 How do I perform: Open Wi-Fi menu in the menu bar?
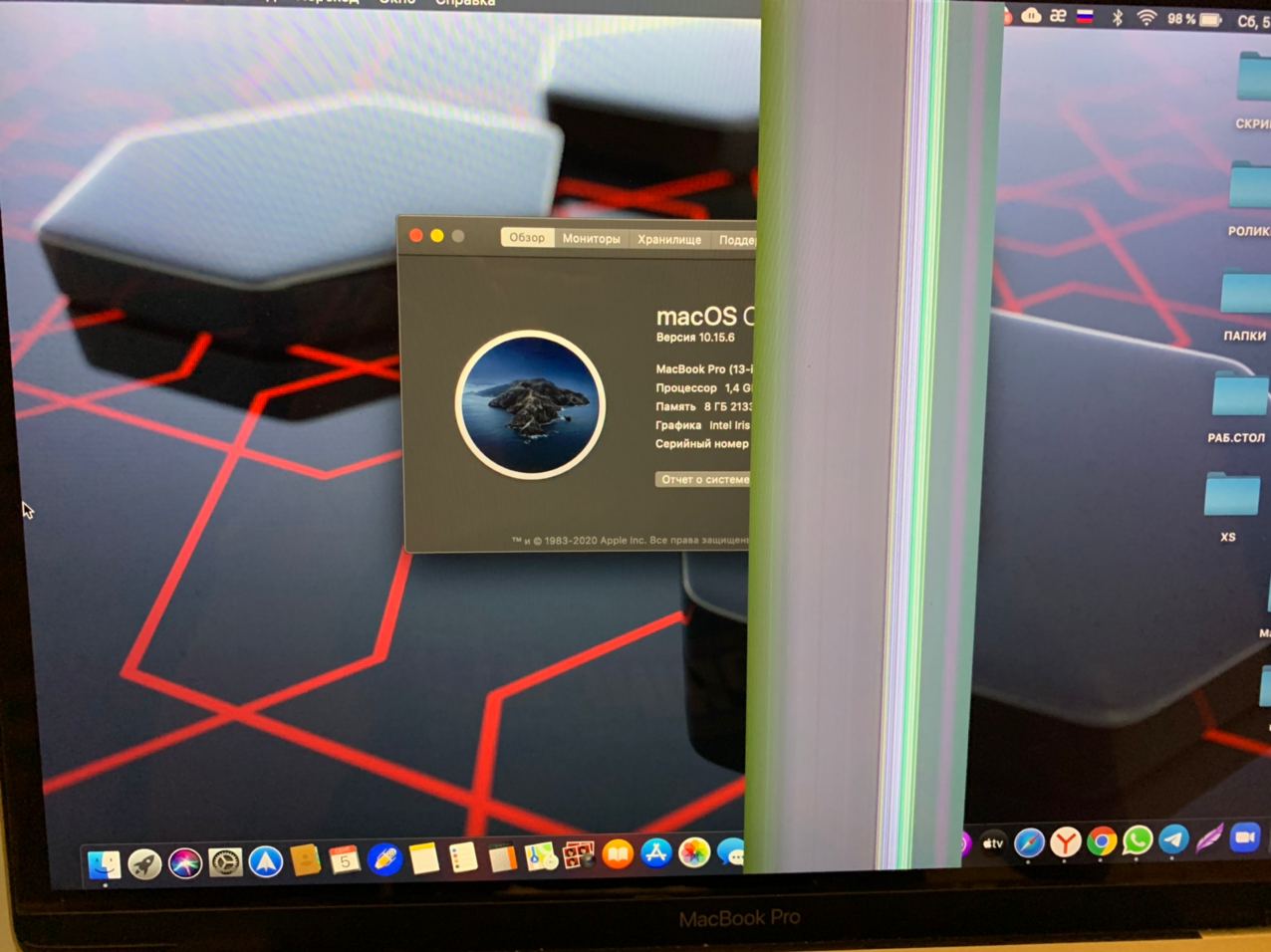coord(1146,18)
